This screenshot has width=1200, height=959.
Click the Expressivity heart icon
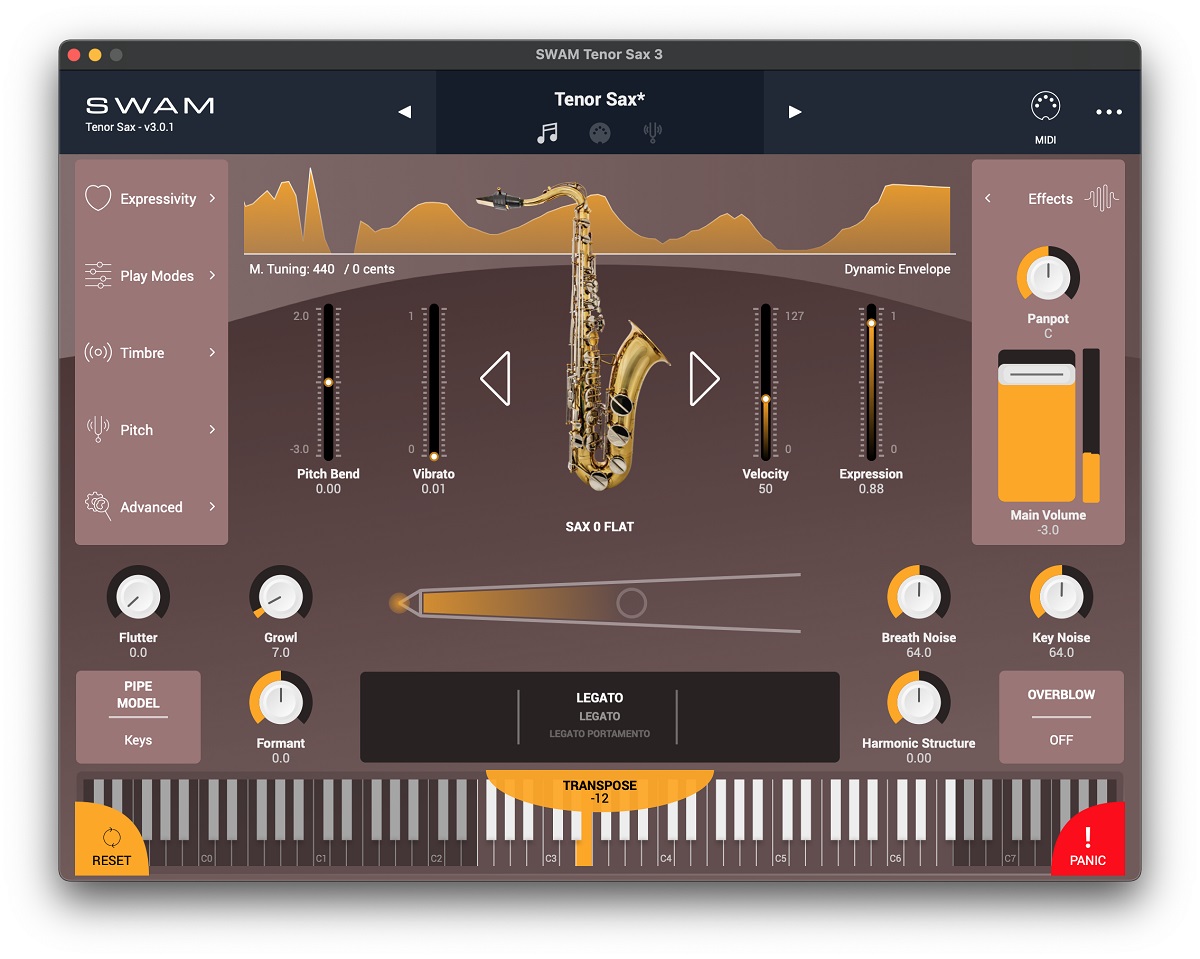coord(98,198)
